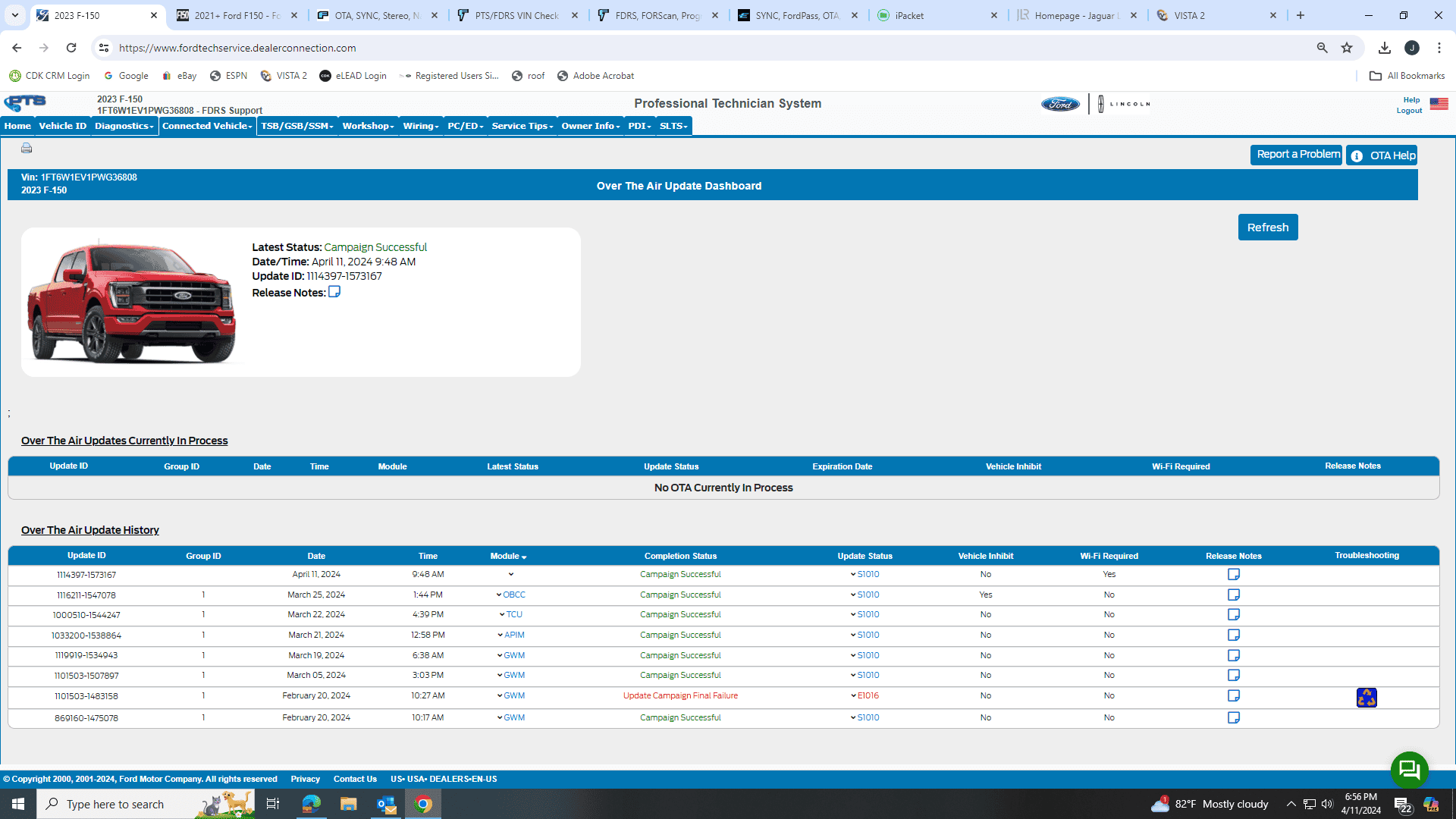This screenshot has height=819, width=1456.
Task: Open the Connected Vehicle menu
Action: [x=207, y=126]
